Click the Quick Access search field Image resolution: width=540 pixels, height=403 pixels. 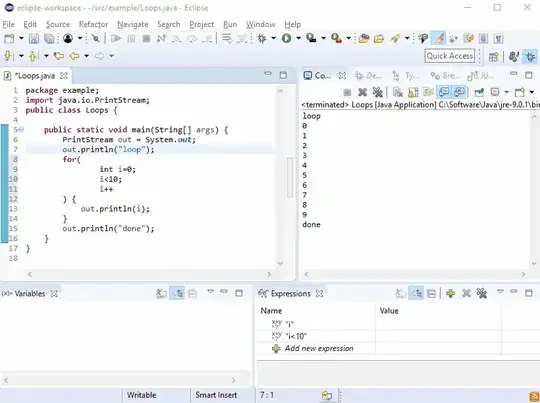pos(450,56)
